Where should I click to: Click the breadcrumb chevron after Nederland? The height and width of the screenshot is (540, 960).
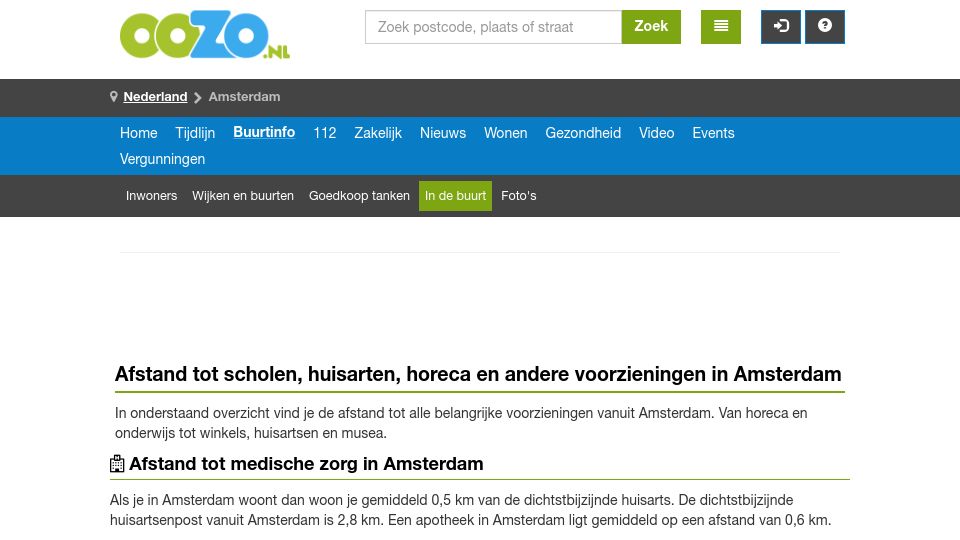click(198, 97)
